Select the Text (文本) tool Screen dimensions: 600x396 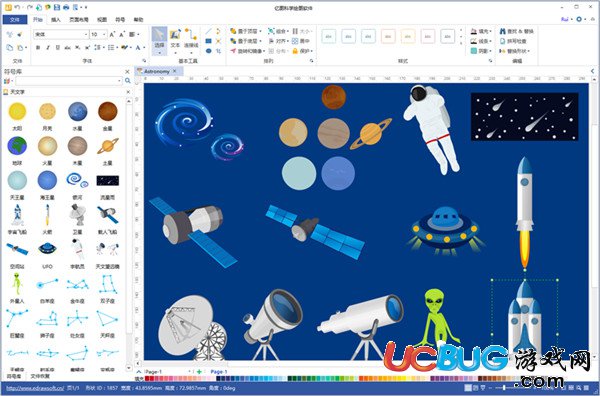[x=175, y=38]
